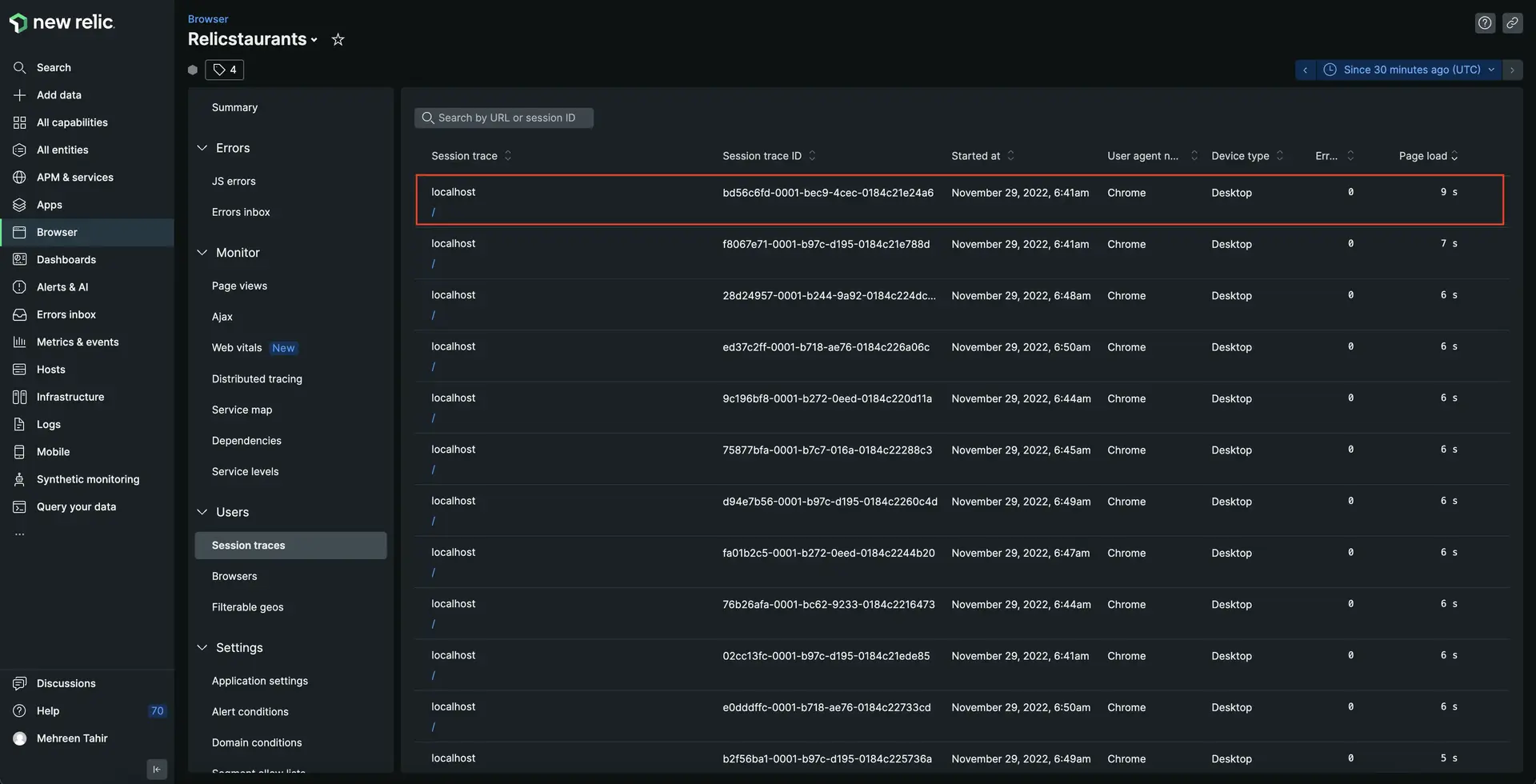Open Alerts & AI in sidebar
1536x784 pixels.
pyautogui.click(x=62, y=287)
